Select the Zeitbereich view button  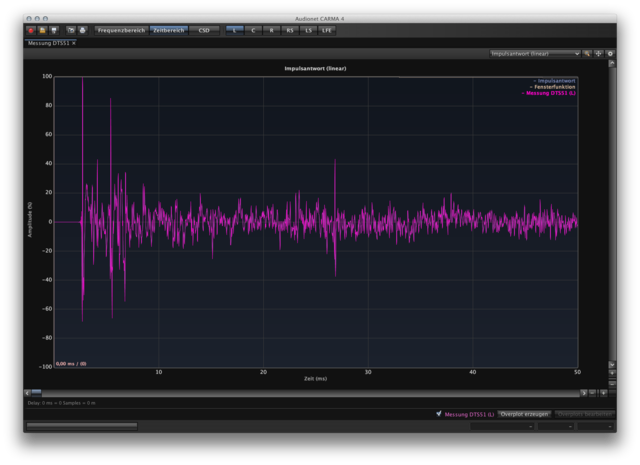pos(168,30)
